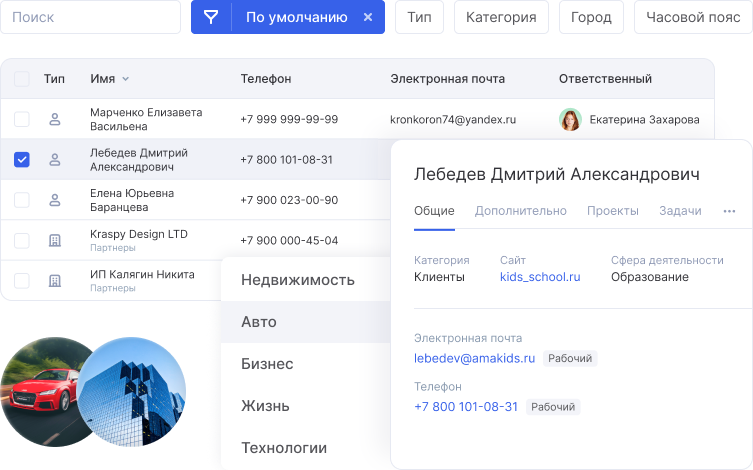Open the Категория filter dropdown
Screen dimensions: 753x470
click(x=501, y=17)
